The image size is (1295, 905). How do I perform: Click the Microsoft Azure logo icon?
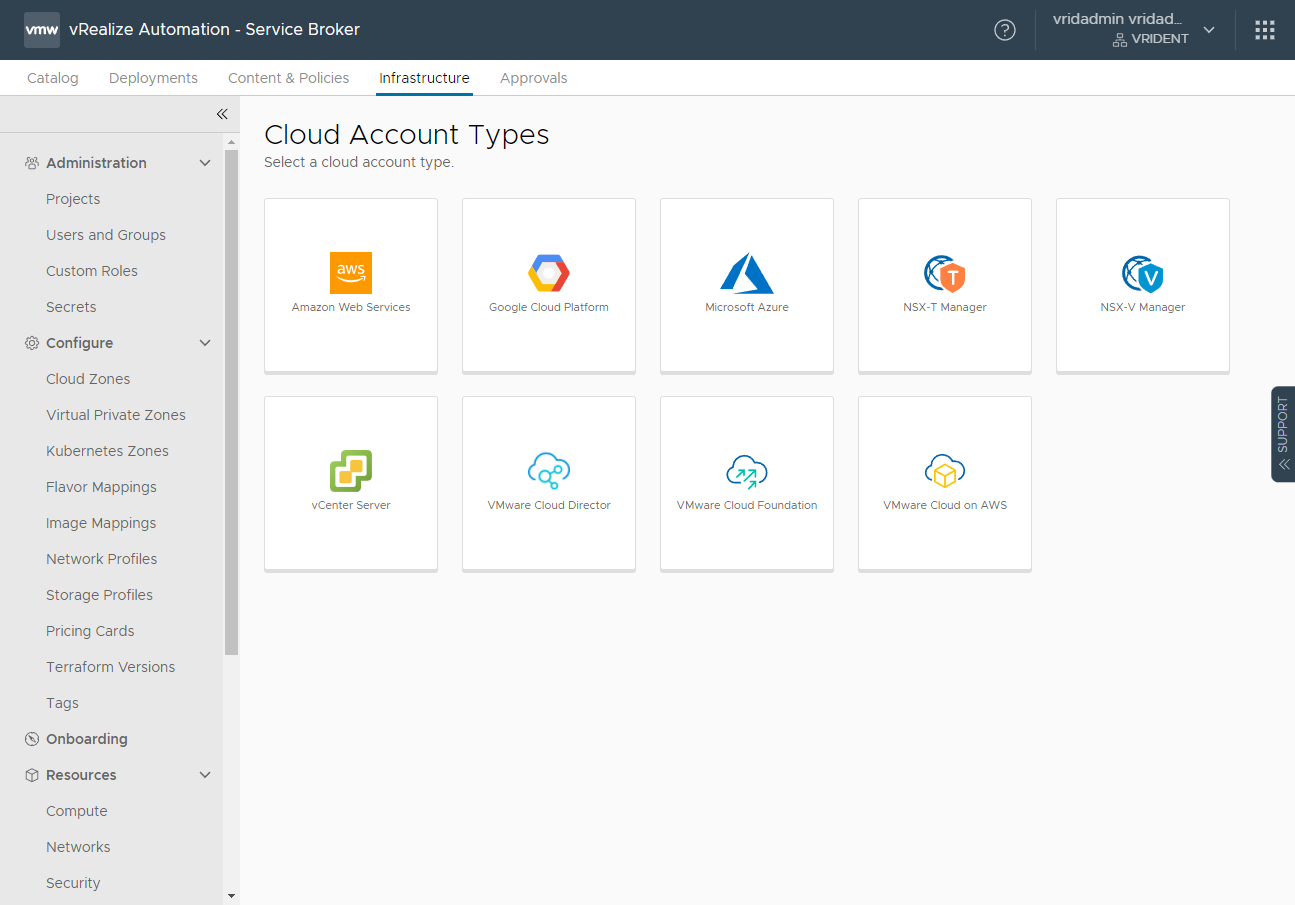click(747, 272)
